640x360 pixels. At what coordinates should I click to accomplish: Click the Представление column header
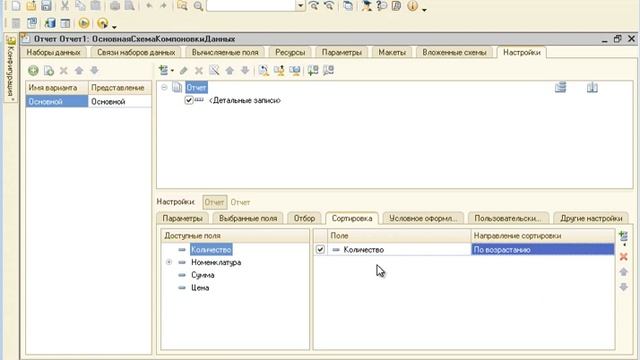pos(119,88)
